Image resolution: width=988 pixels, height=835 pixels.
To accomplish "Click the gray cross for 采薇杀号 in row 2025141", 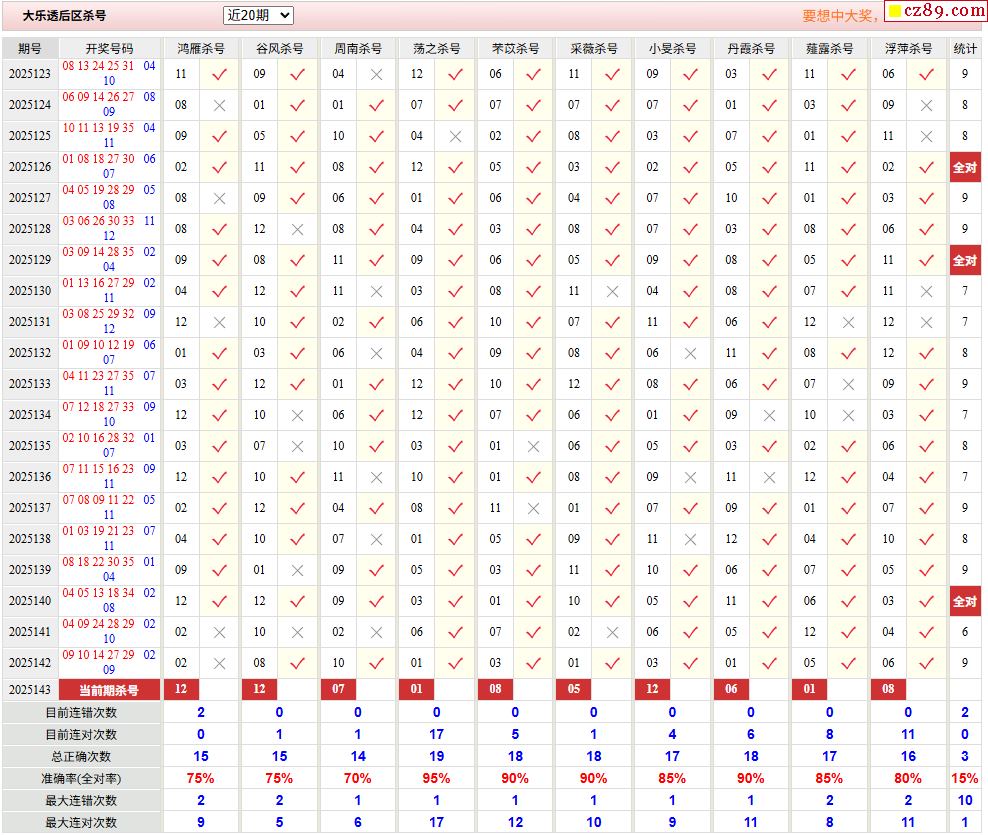I will pyautogui.click(x=612, y=632).
